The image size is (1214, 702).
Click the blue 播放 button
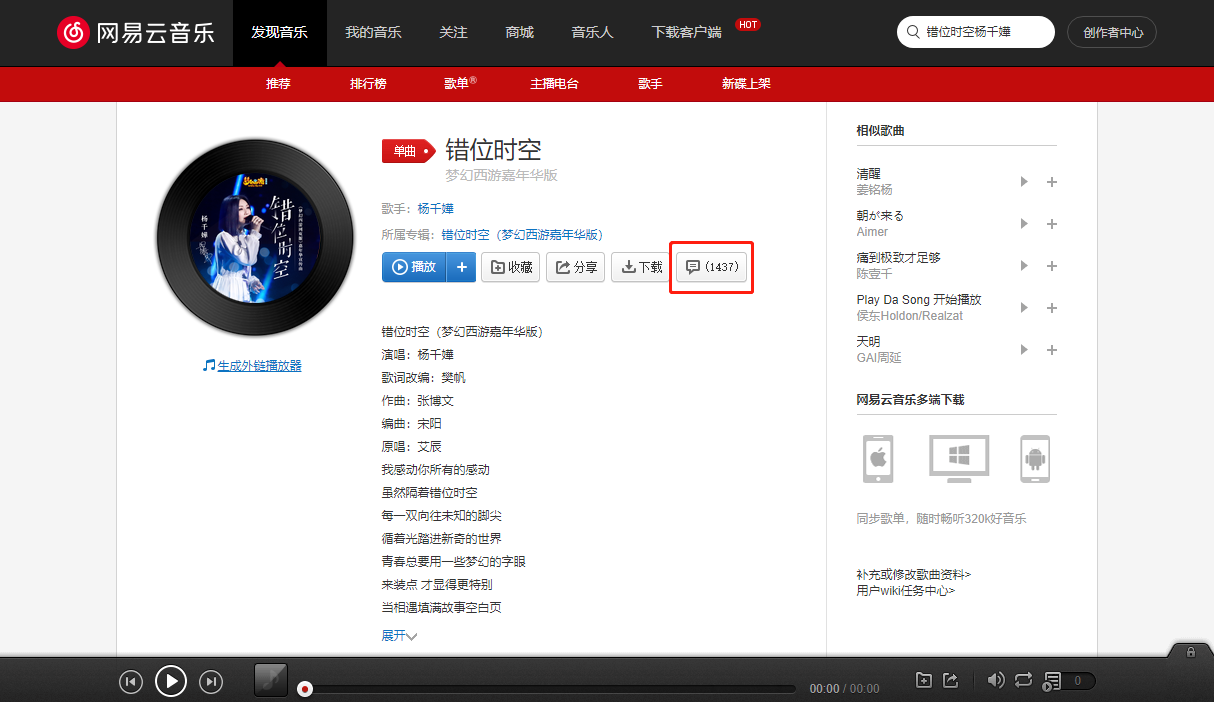coord(414,267)
